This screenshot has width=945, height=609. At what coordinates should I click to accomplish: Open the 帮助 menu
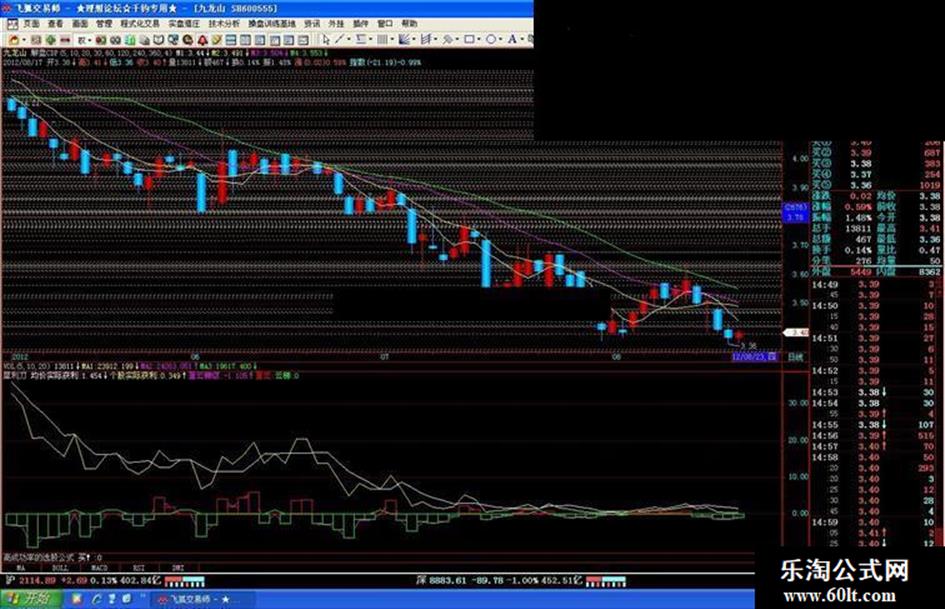(x=409, y=24)
